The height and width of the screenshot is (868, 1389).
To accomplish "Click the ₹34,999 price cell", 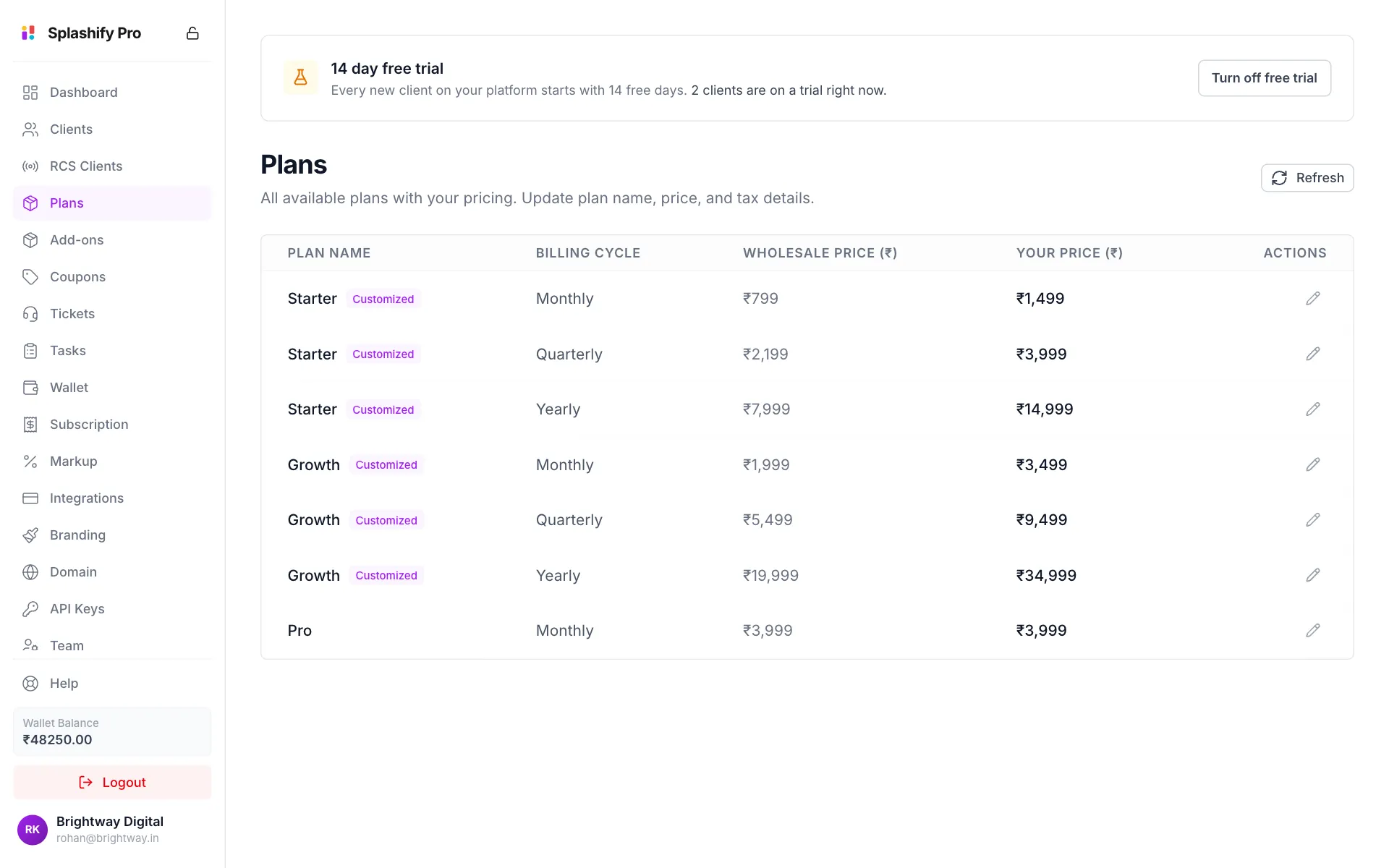I will (1046, 576).
